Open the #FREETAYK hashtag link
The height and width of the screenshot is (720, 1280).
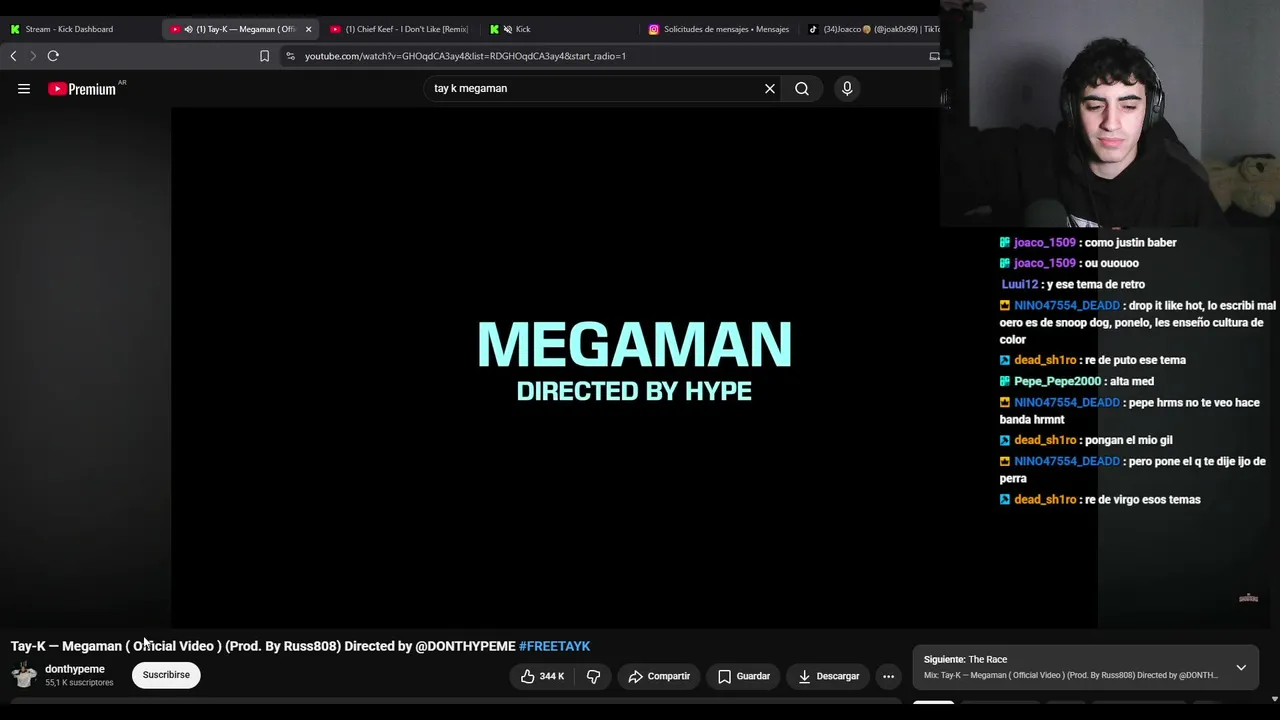[554, 646]
